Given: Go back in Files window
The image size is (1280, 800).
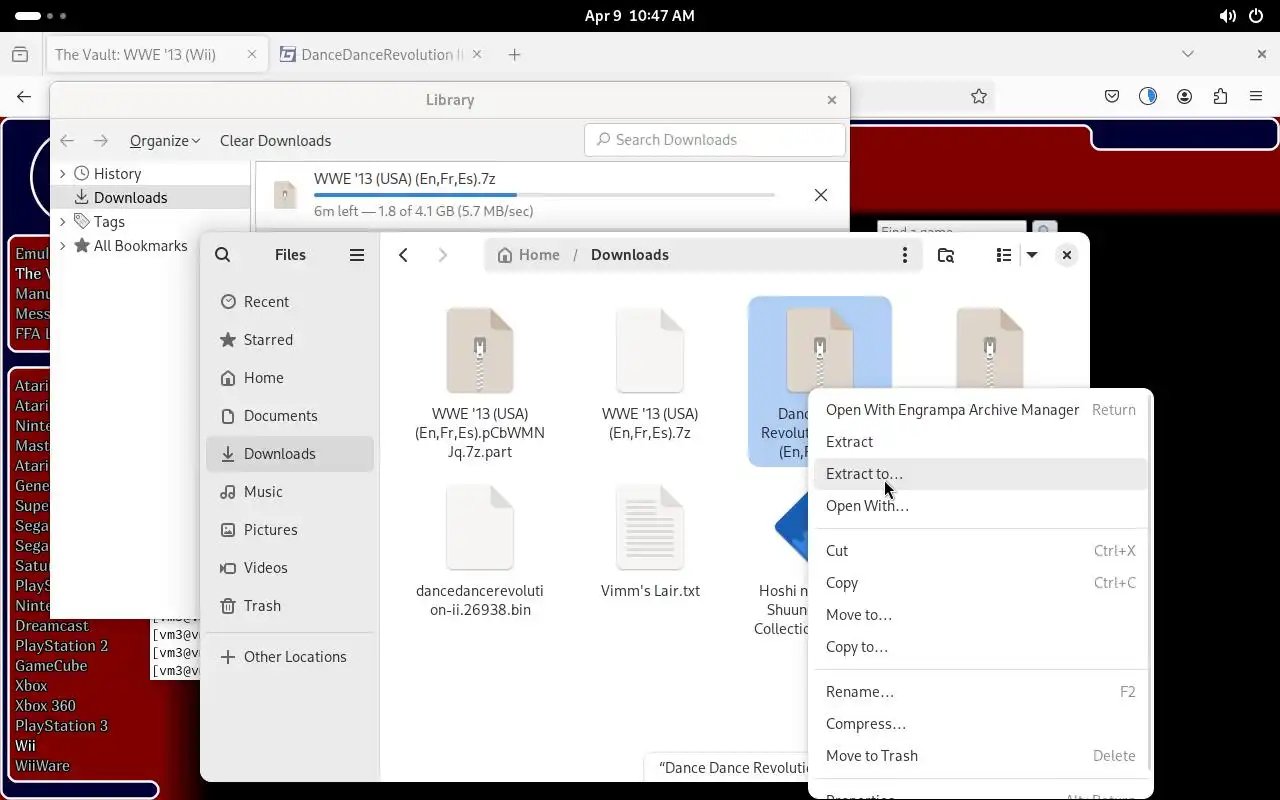Looking at the screenshot, I should click(x=403, y=255).
